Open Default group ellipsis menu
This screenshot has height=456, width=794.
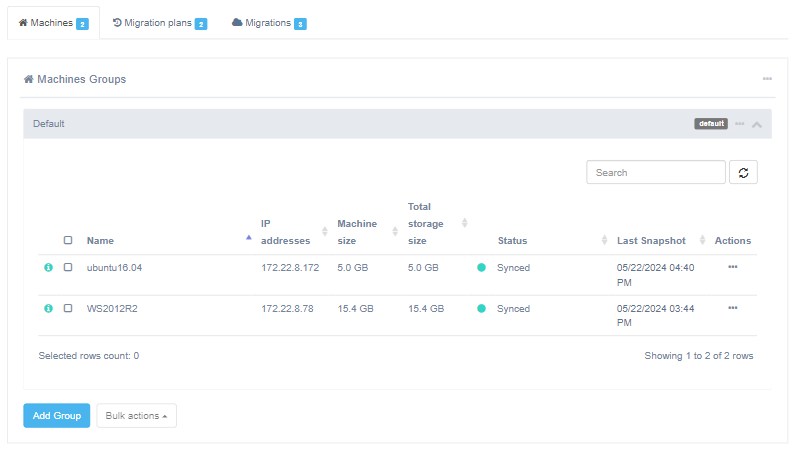tap(740, 124)
